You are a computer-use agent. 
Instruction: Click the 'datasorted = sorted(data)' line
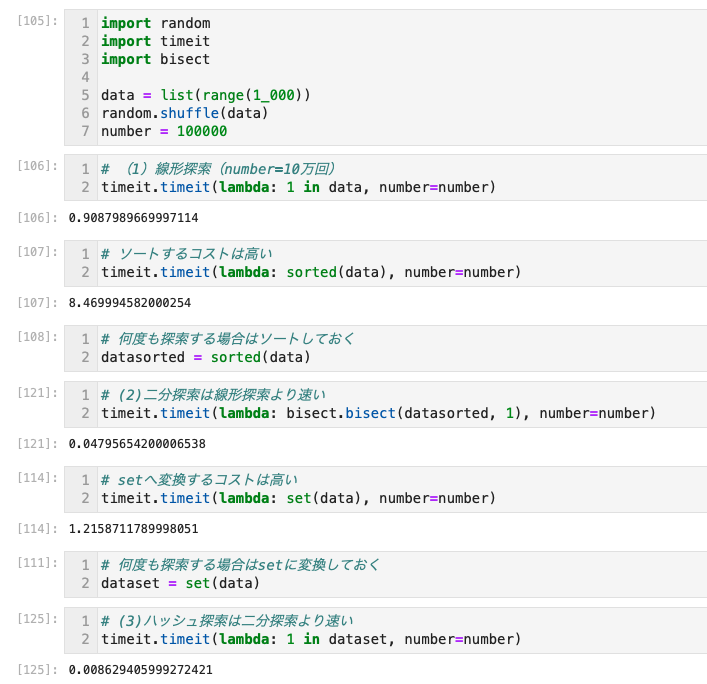point(206,357)
